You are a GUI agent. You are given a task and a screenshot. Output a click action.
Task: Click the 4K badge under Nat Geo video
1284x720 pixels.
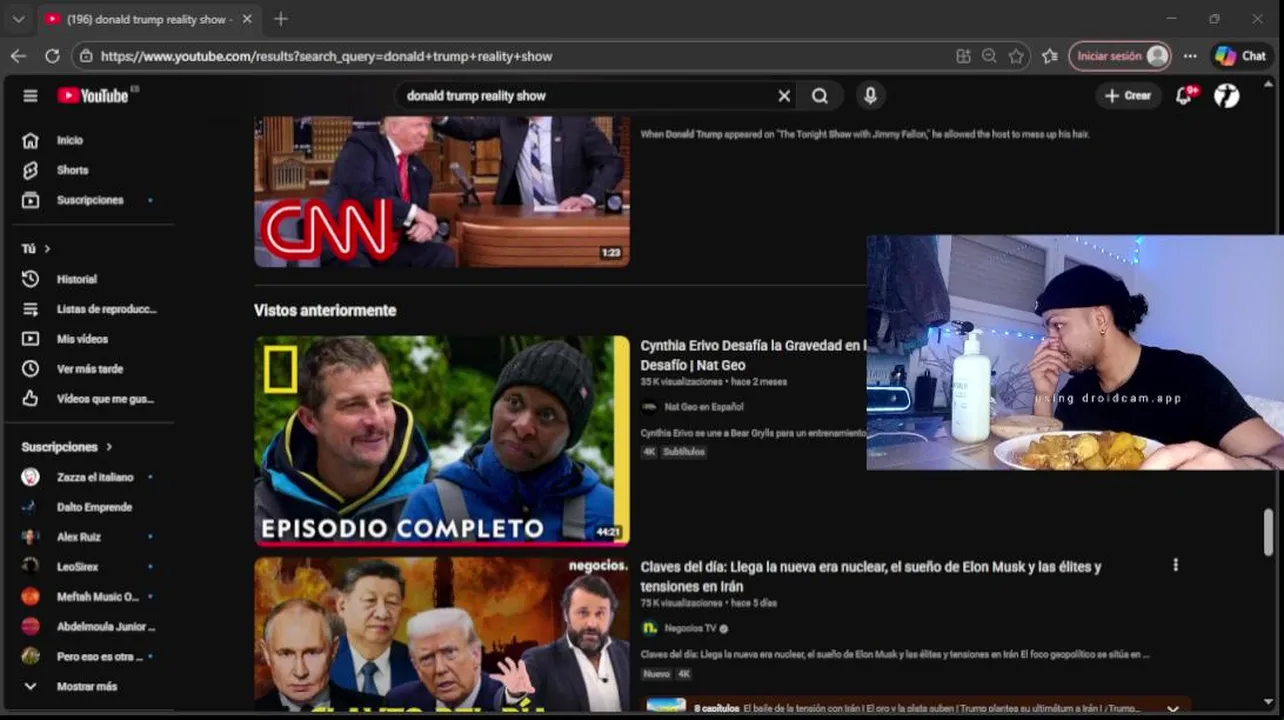click(649, 452)
